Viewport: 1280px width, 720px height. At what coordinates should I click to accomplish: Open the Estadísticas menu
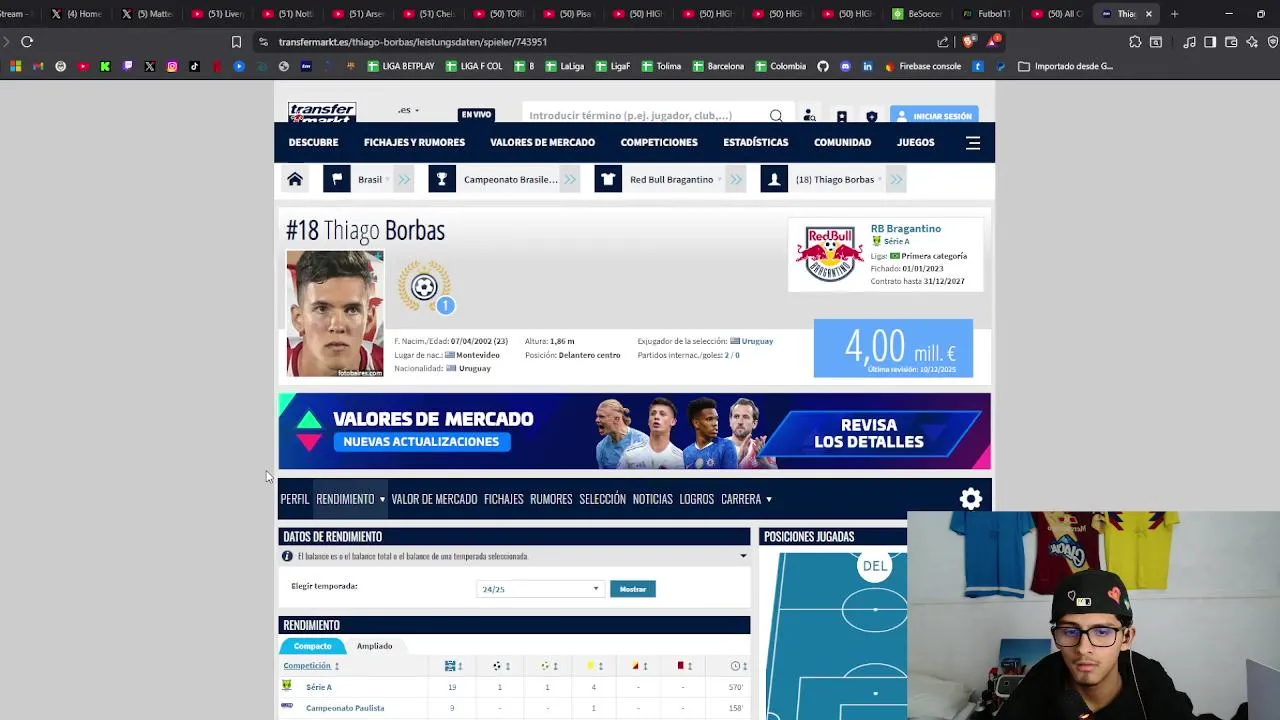(x=756, y=143)
